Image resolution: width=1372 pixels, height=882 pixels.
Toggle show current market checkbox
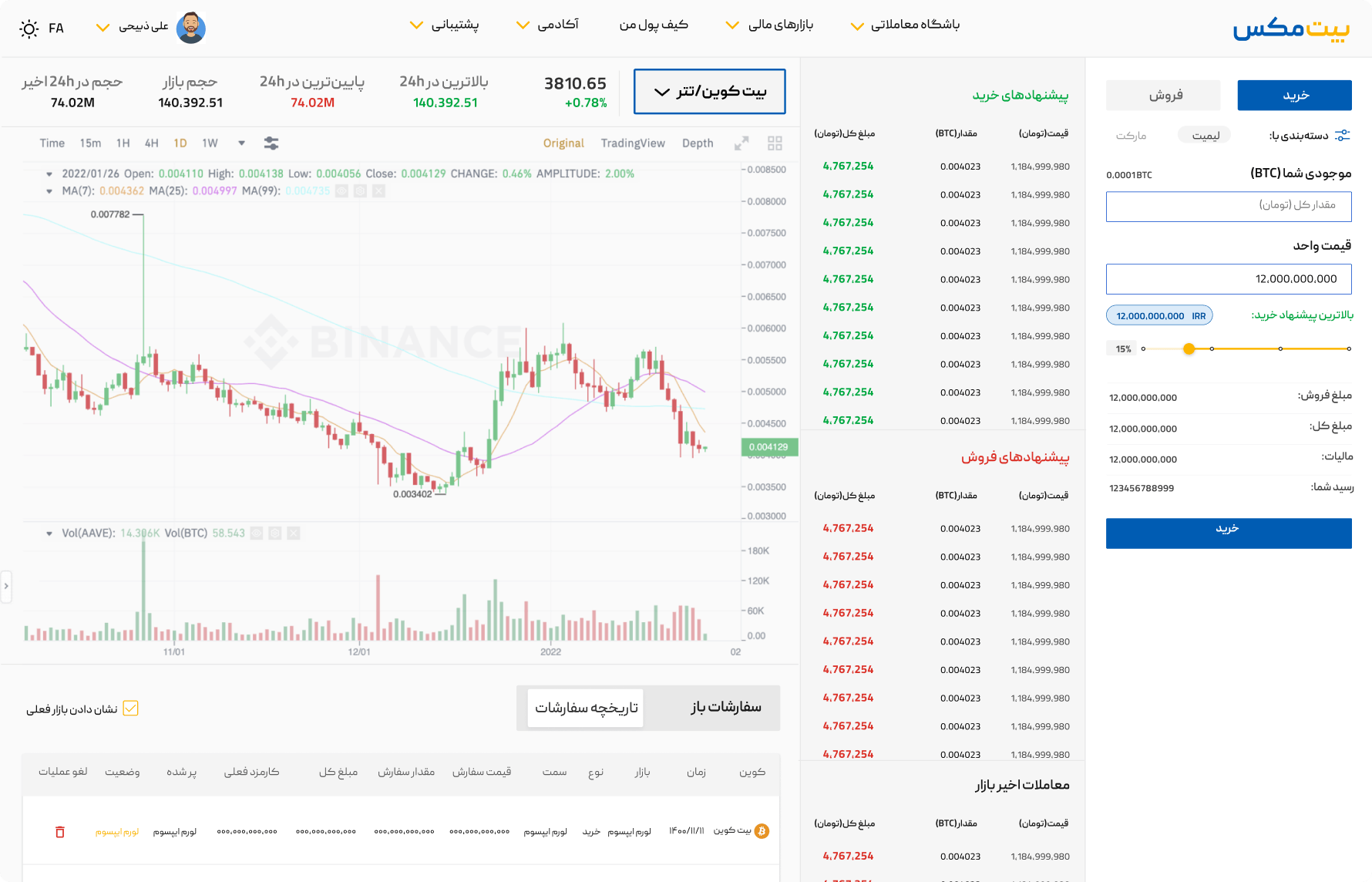130,709
